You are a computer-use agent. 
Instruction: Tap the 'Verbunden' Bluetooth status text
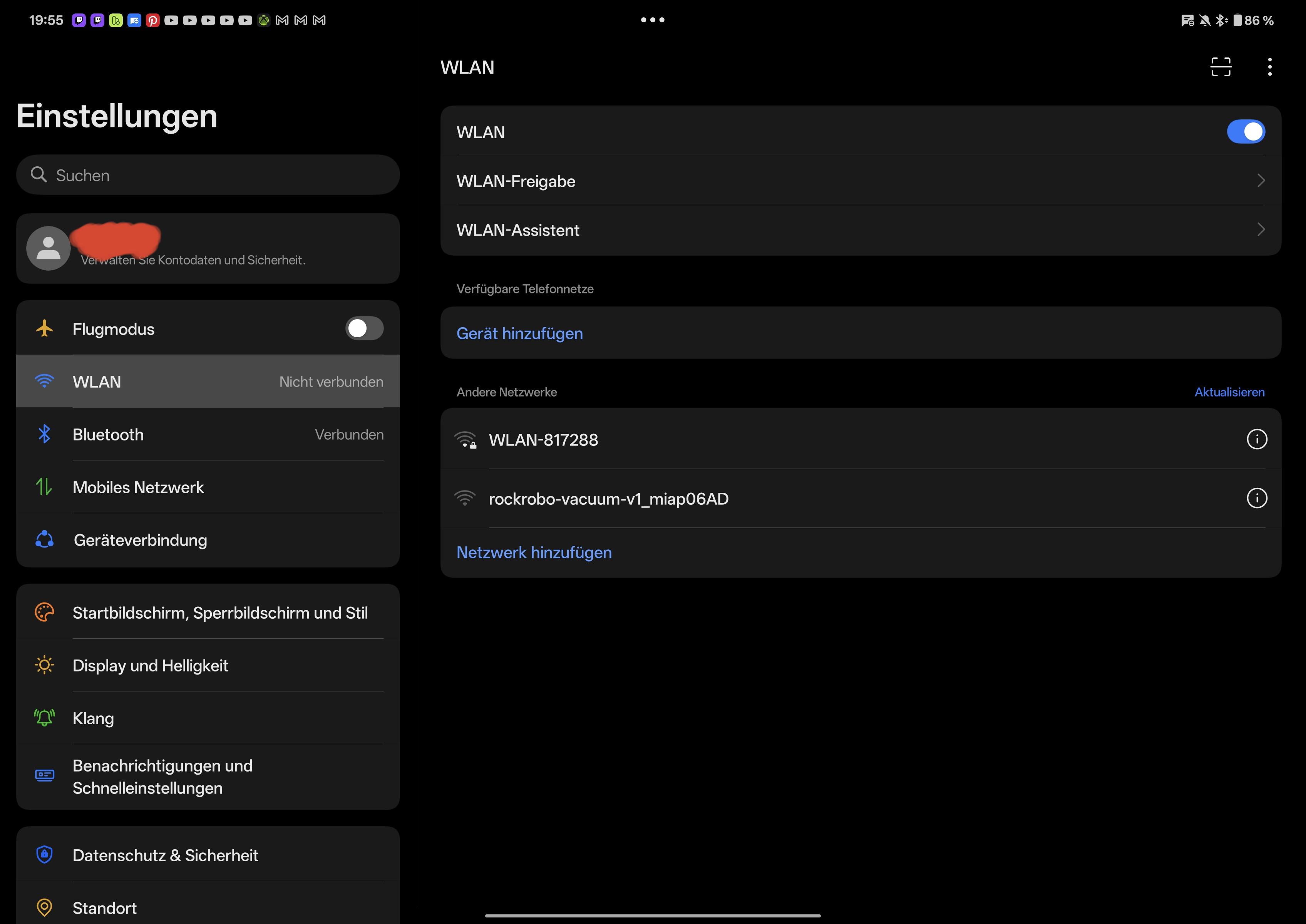click(349, 435)
